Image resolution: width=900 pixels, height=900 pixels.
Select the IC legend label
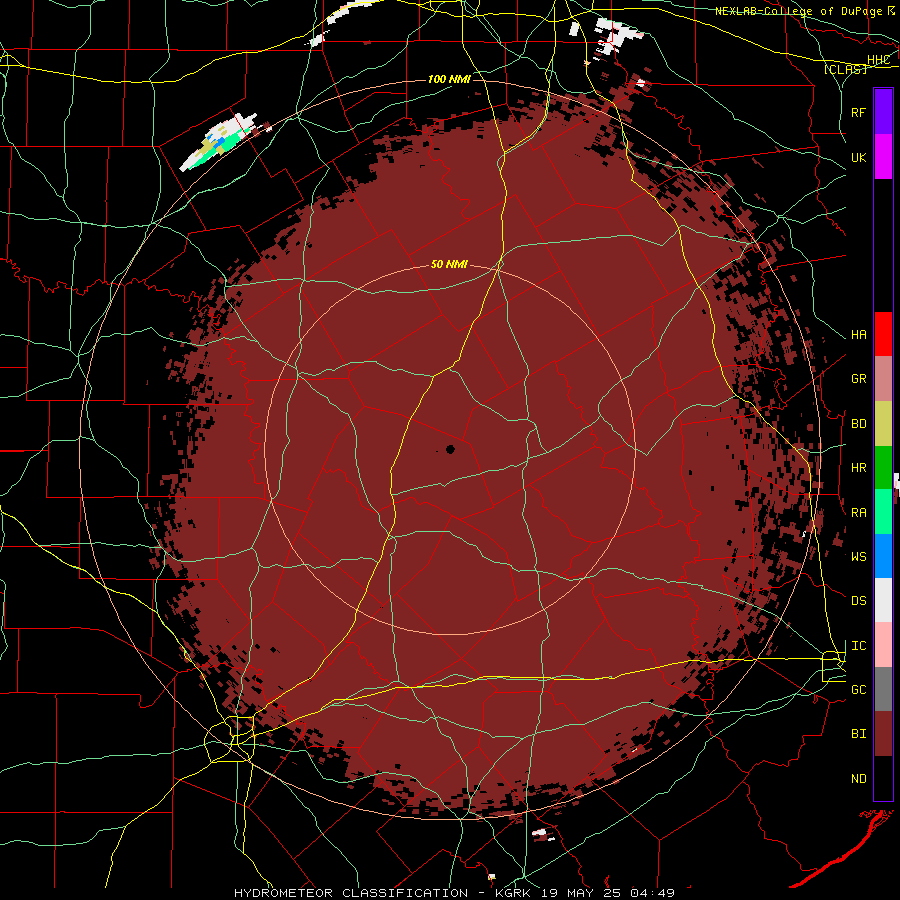(858, 646)
